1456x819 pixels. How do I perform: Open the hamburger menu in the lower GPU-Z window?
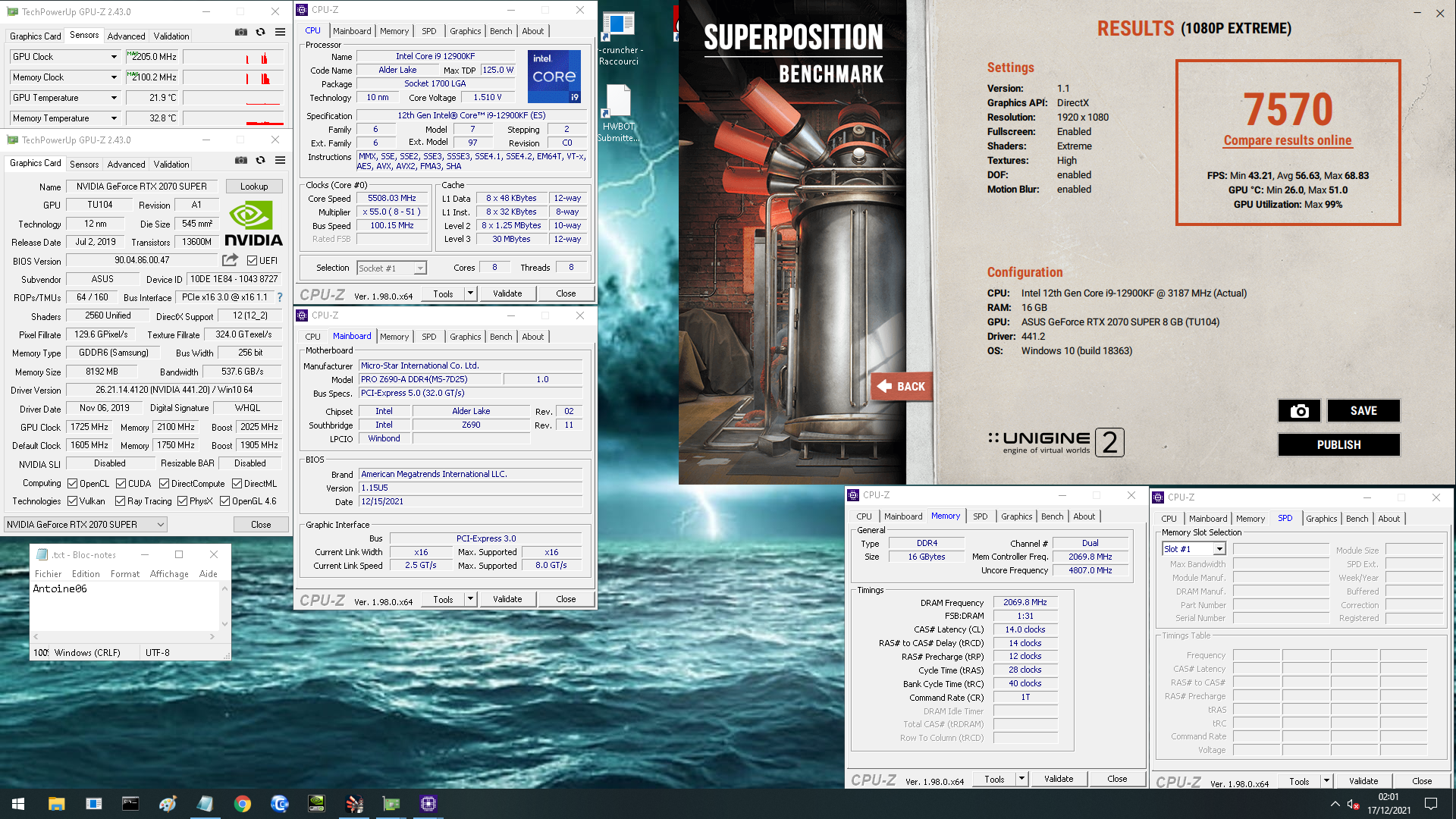point(280,161)
